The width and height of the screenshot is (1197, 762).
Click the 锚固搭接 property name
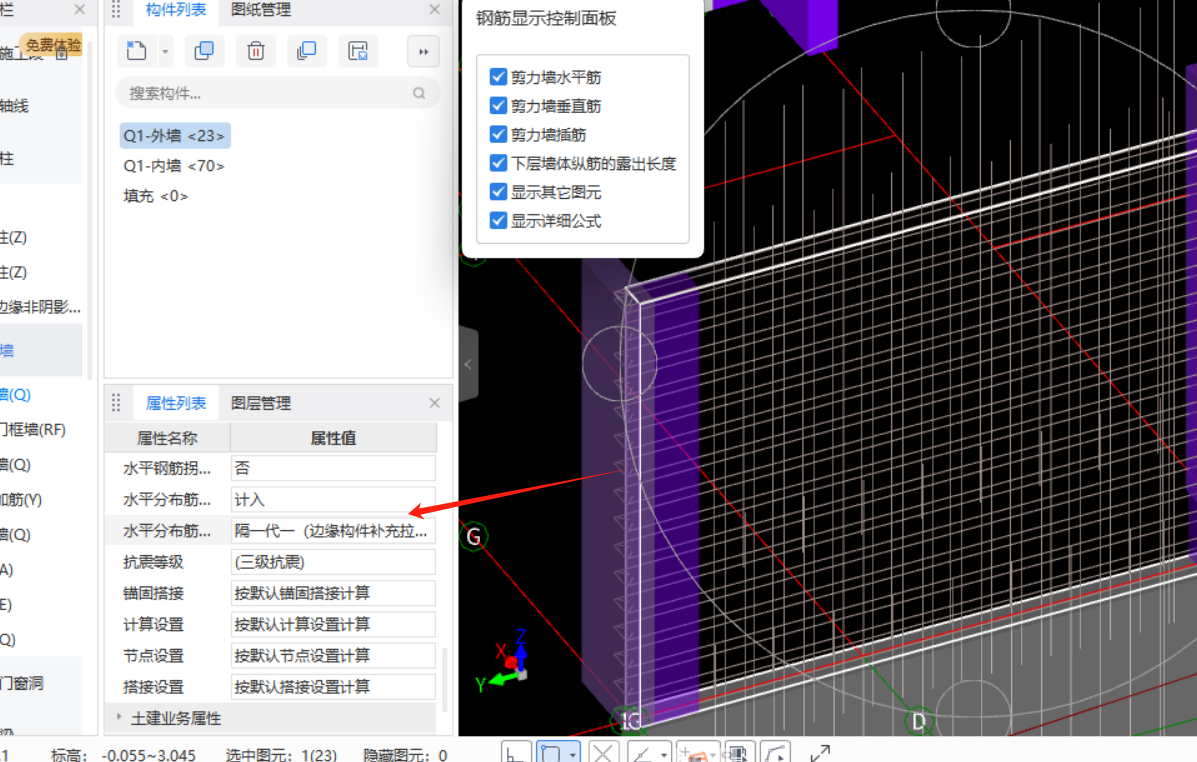pos(153,593)
